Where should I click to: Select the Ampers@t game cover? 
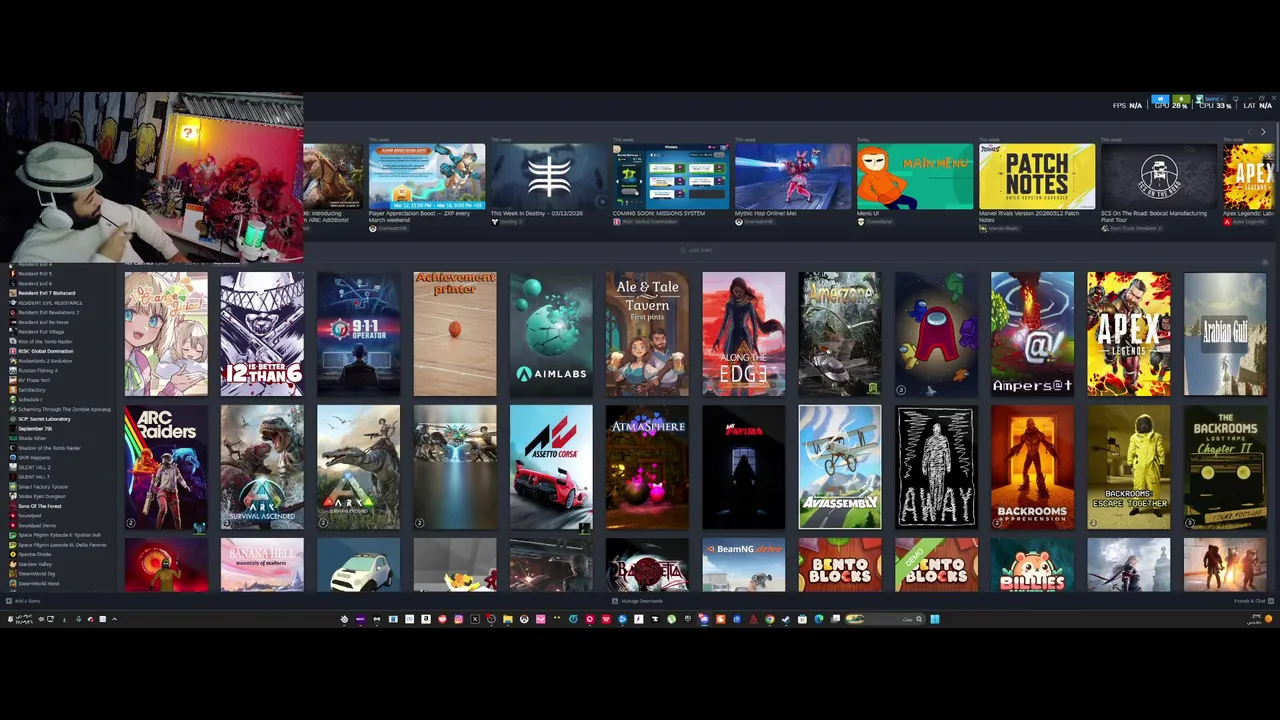pos(1032,334)
